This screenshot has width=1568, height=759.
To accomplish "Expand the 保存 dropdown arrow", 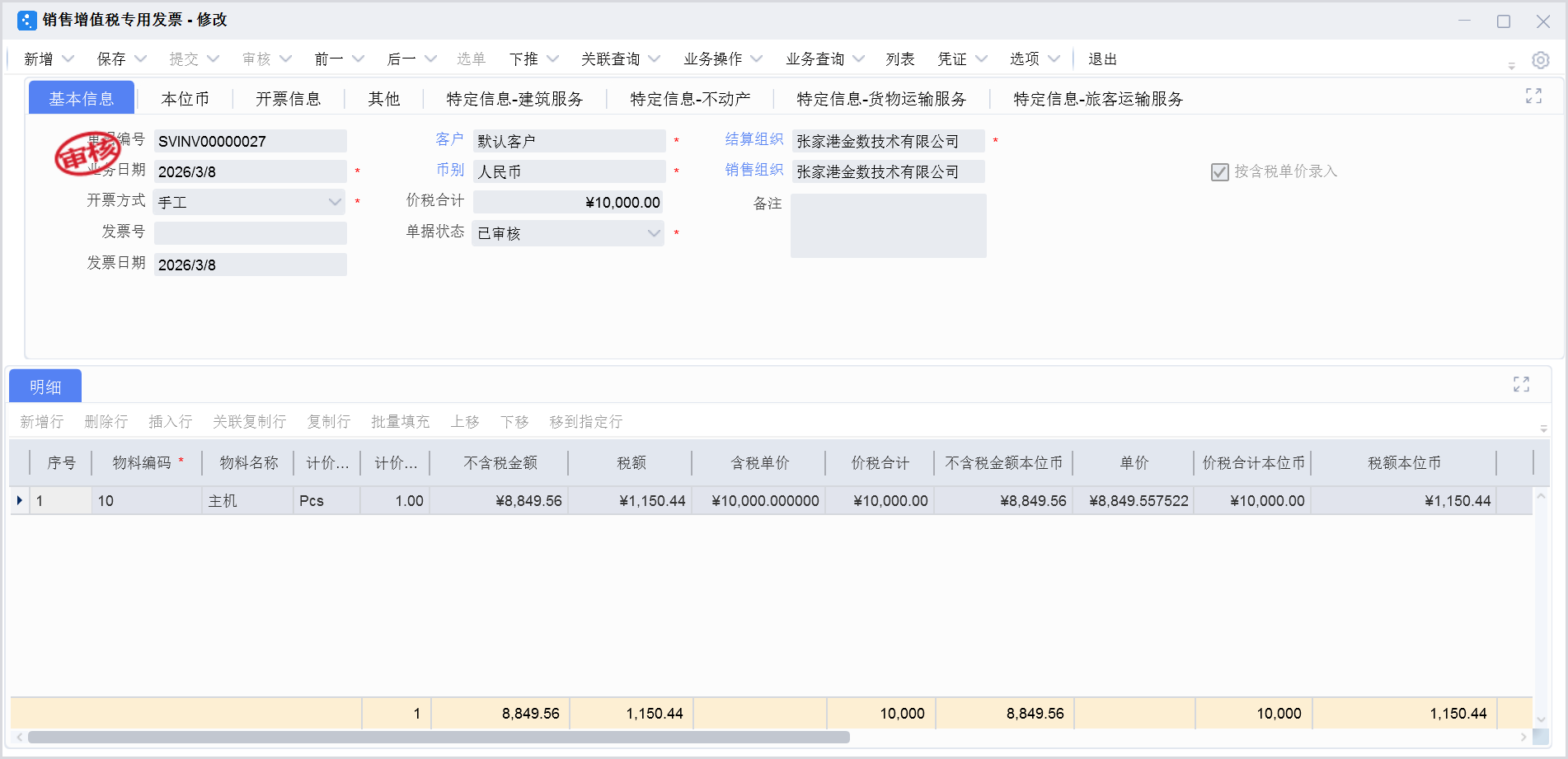I will 141,59.
